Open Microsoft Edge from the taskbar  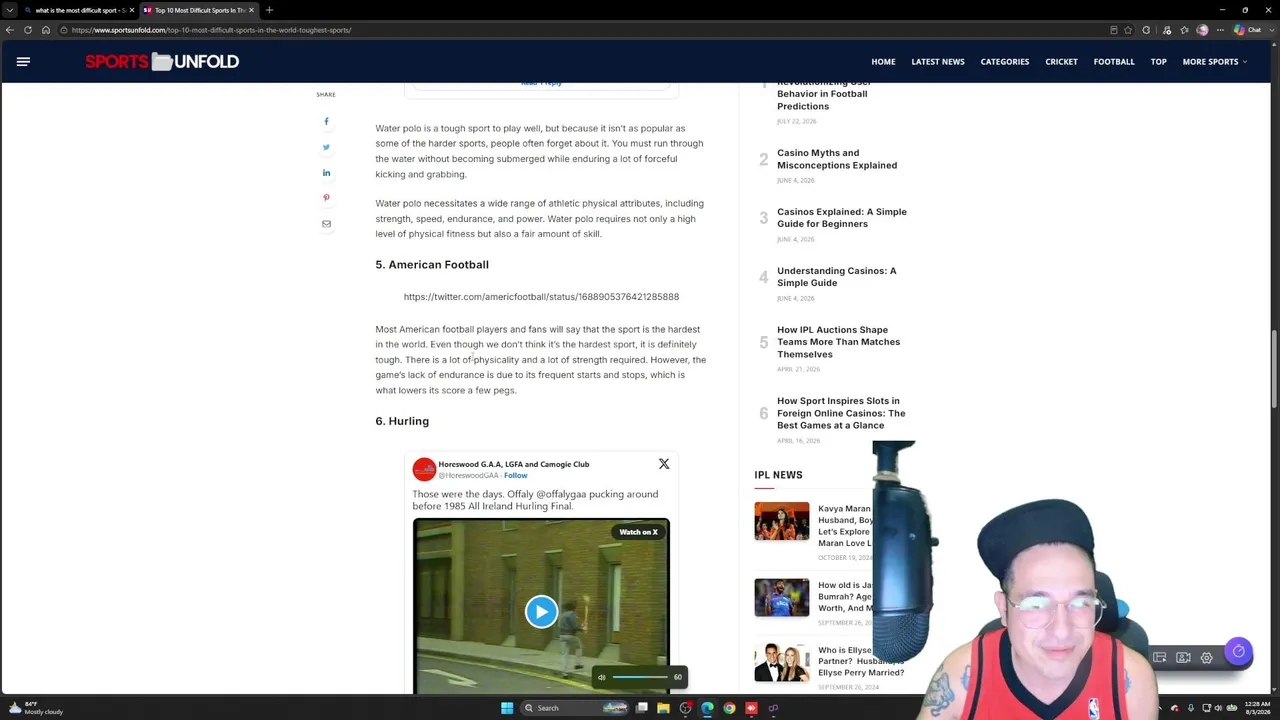click(707, 708)
